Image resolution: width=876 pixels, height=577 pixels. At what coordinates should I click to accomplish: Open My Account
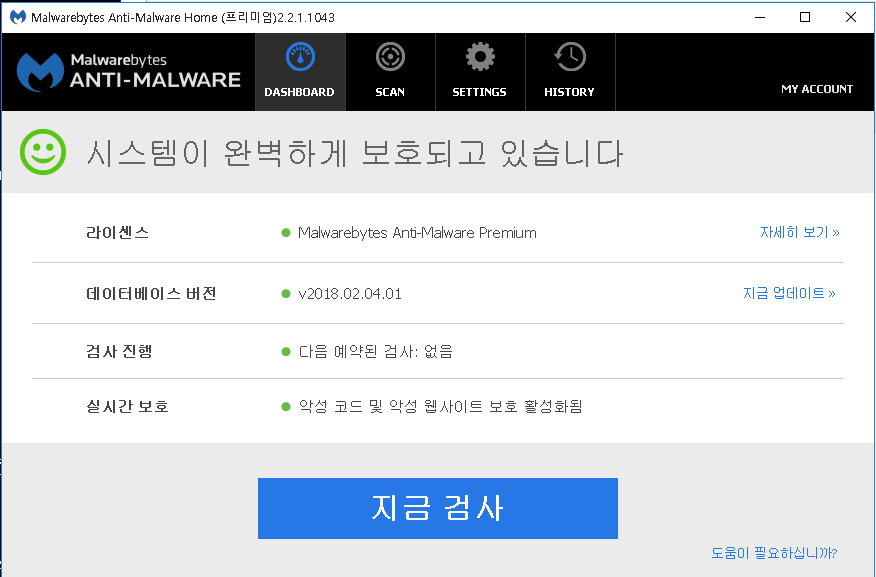coord(817,89)
